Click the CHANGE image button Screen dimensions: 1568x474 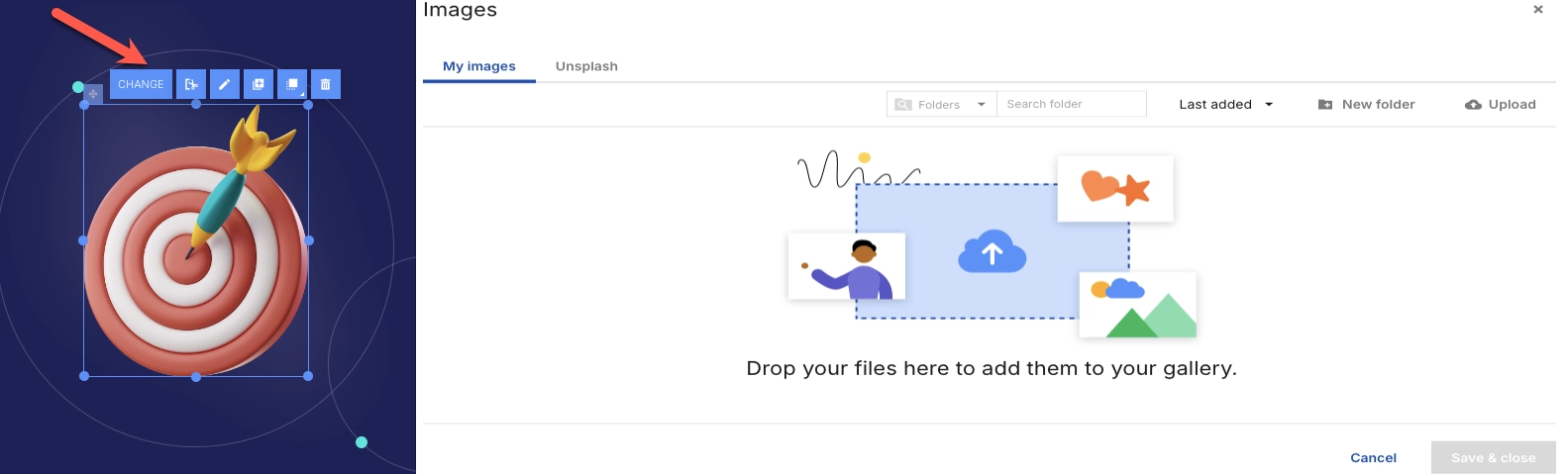tap(141, 84)
